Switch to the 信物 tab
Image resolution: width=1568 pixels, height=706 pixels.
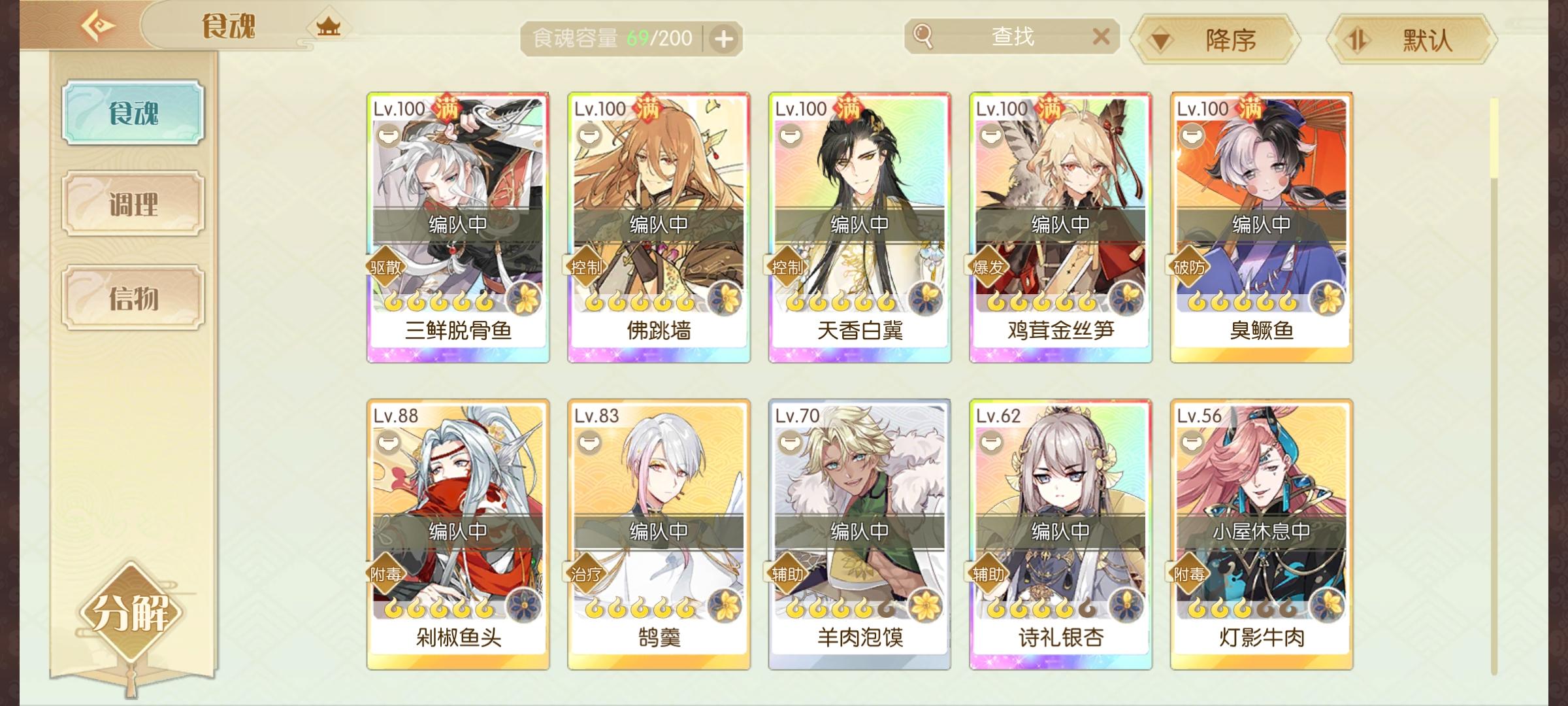(x=133, y=297)
